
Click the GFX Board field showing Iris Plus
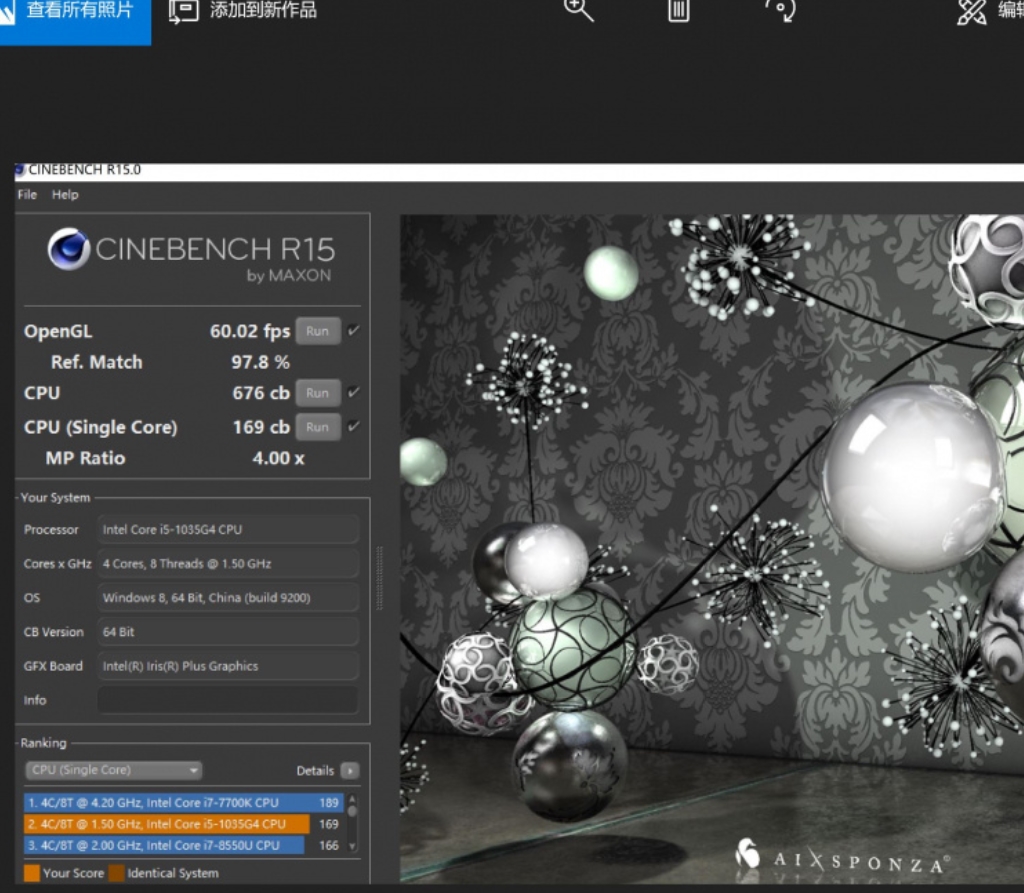pos(228,666)
